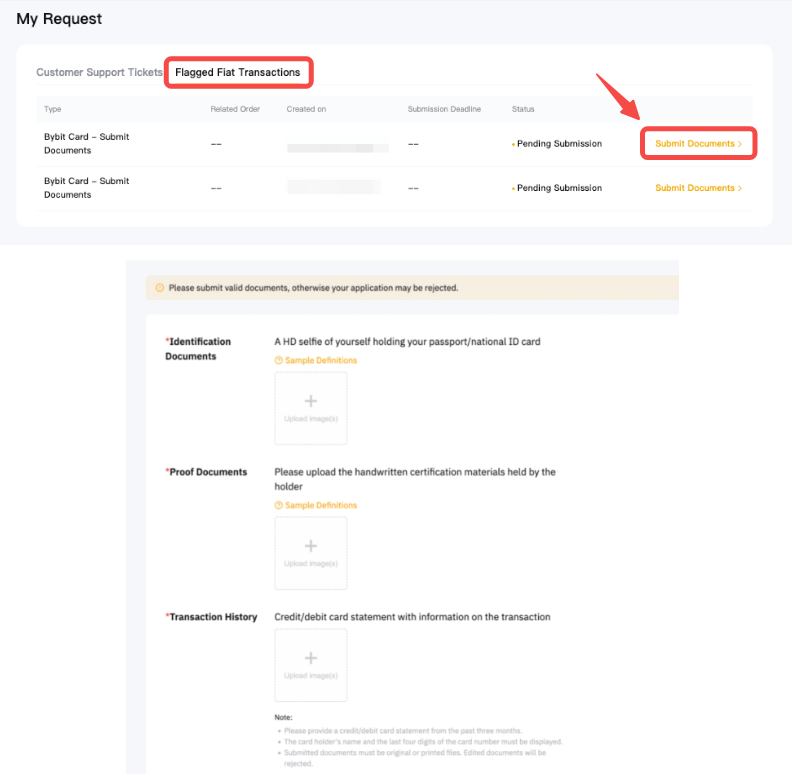Screen dimensions: 792x774
Task: Click the Type column header
Action: [53, 108]
